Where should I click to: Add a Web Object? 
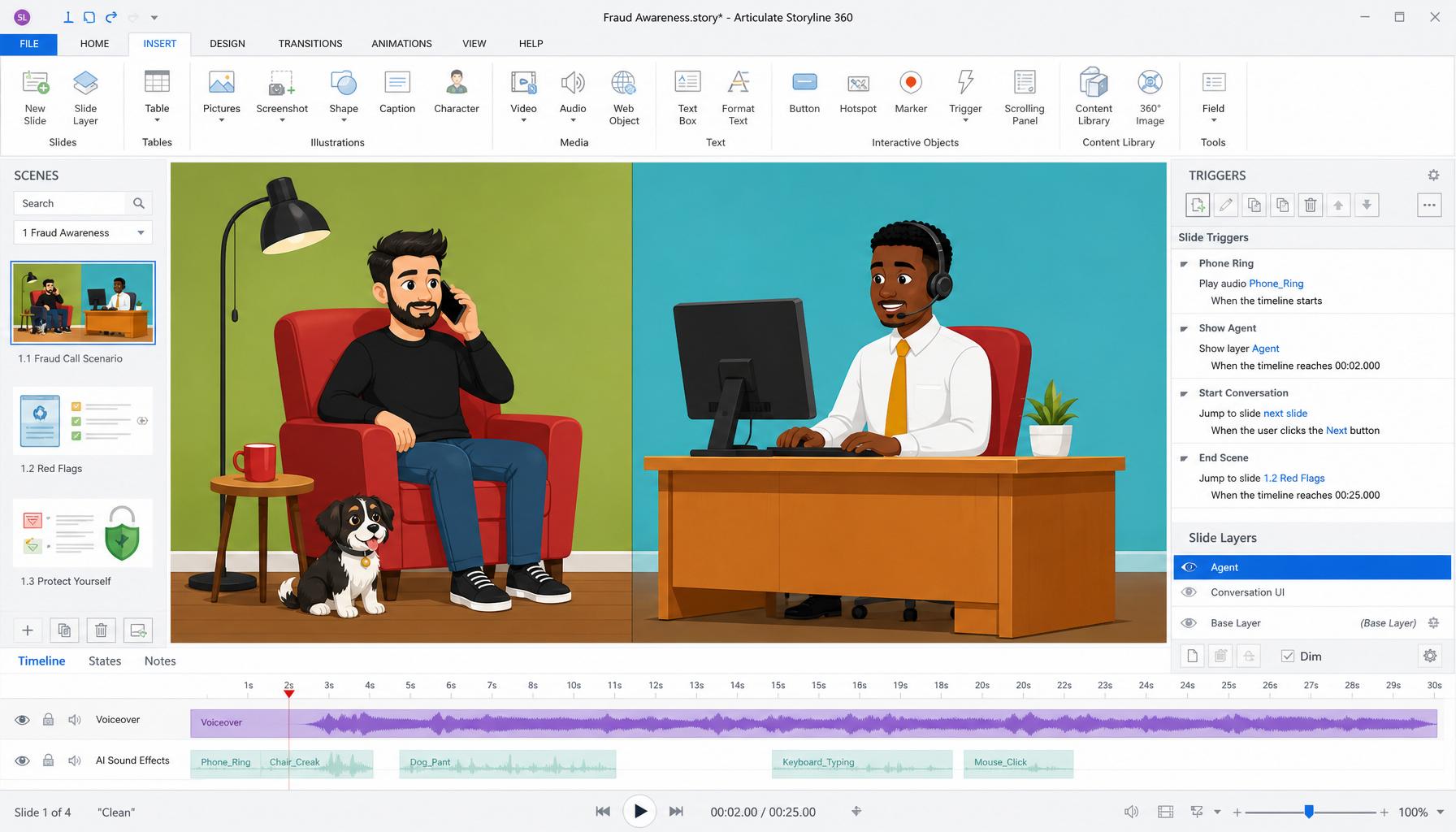point(624,97)
